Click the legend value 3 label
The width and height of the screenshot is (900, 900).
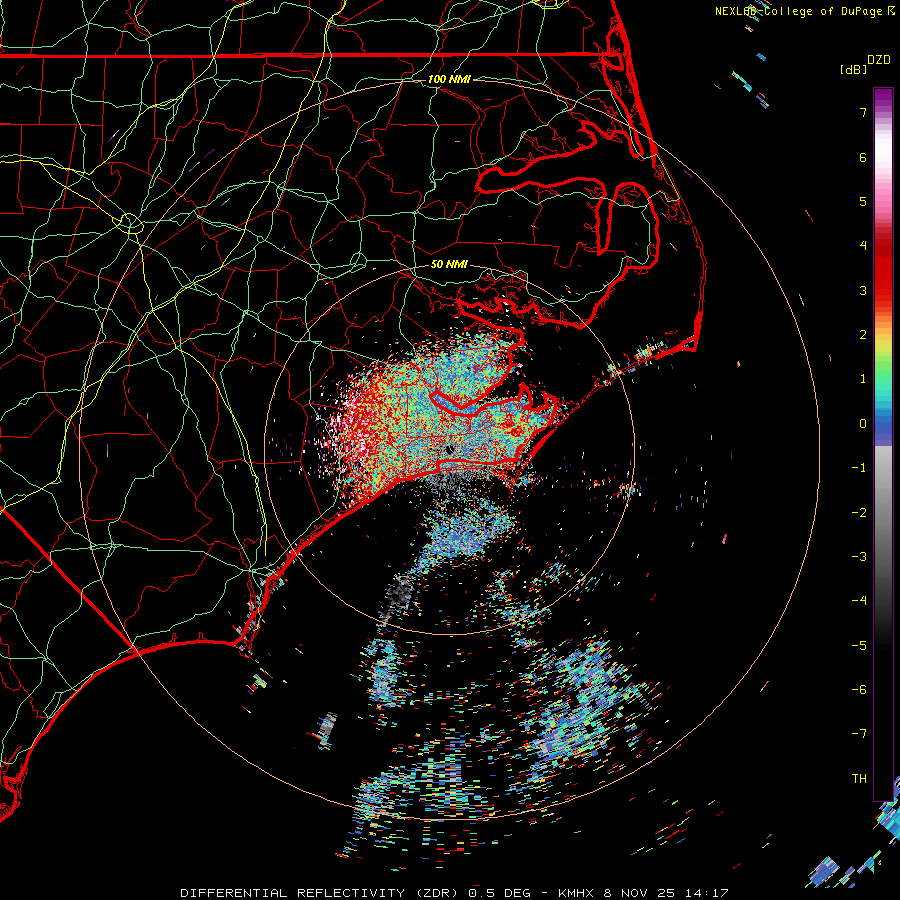tap(863, 290)
